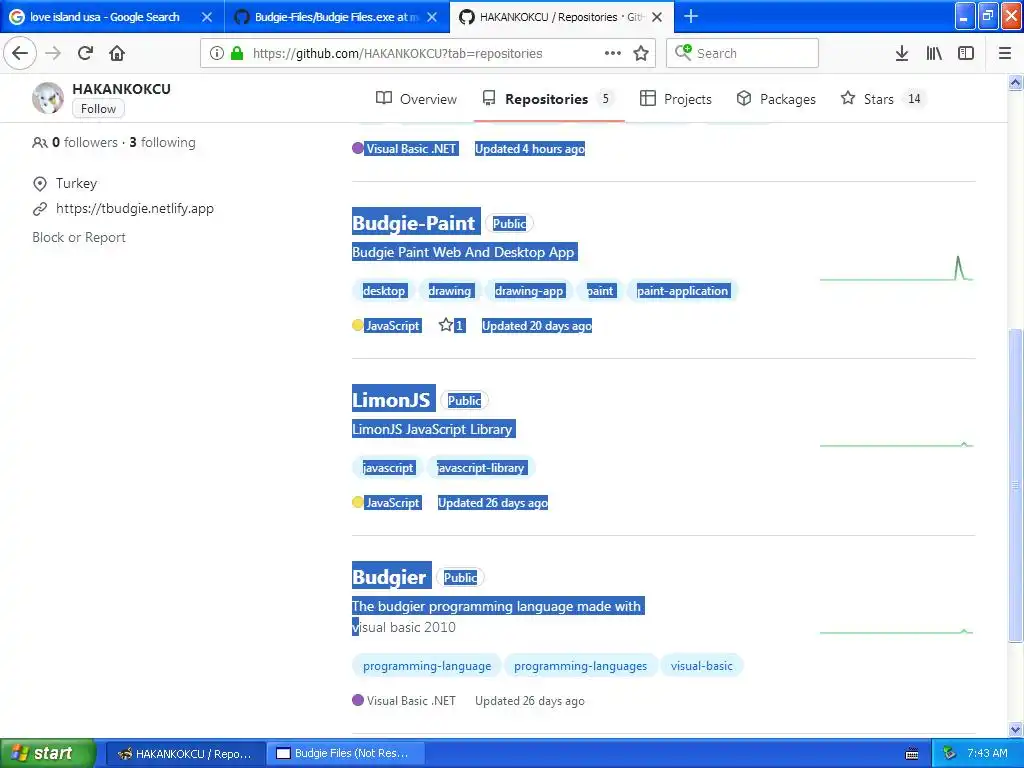
Task: Click in the browser Search box
Action: (743, 53)
